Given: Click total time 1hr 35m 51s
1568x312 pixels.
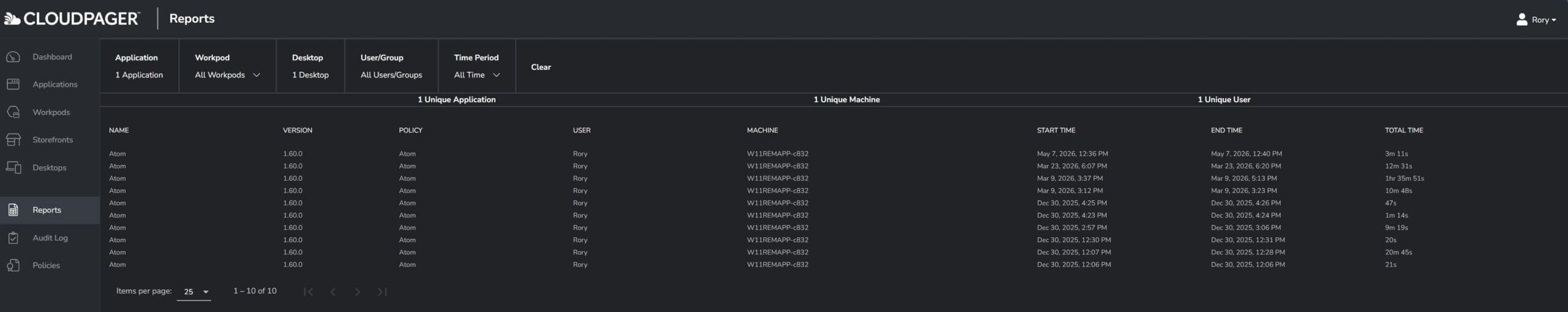Looking at the screenshot, I should tap(1404, 178).
